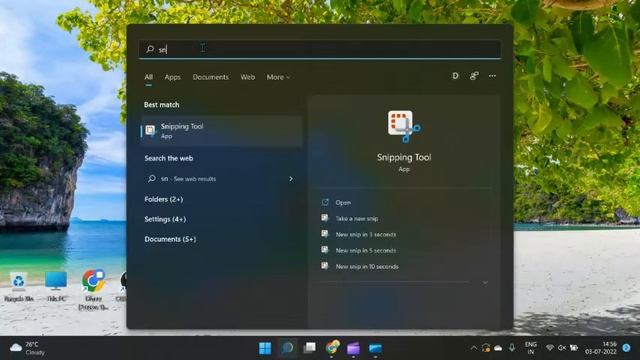Click the icon beside Take a new snip
Viewport: 640px width, 360px height.
pyautogui.click(x=325, y=218)
